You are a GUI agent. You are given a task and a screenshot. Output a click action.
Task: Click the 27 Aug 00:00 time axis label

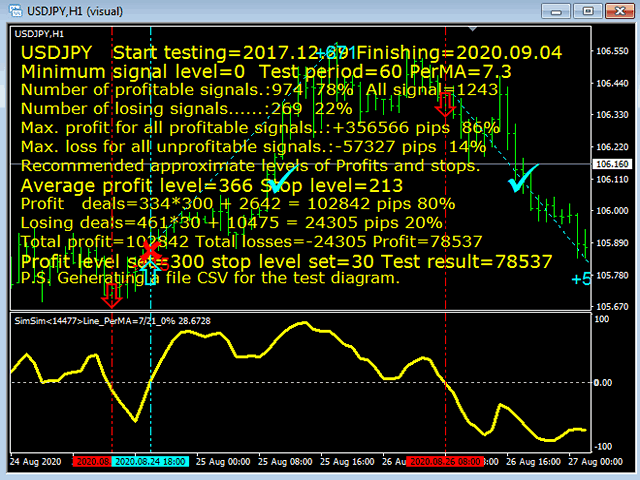pos(596,462)
